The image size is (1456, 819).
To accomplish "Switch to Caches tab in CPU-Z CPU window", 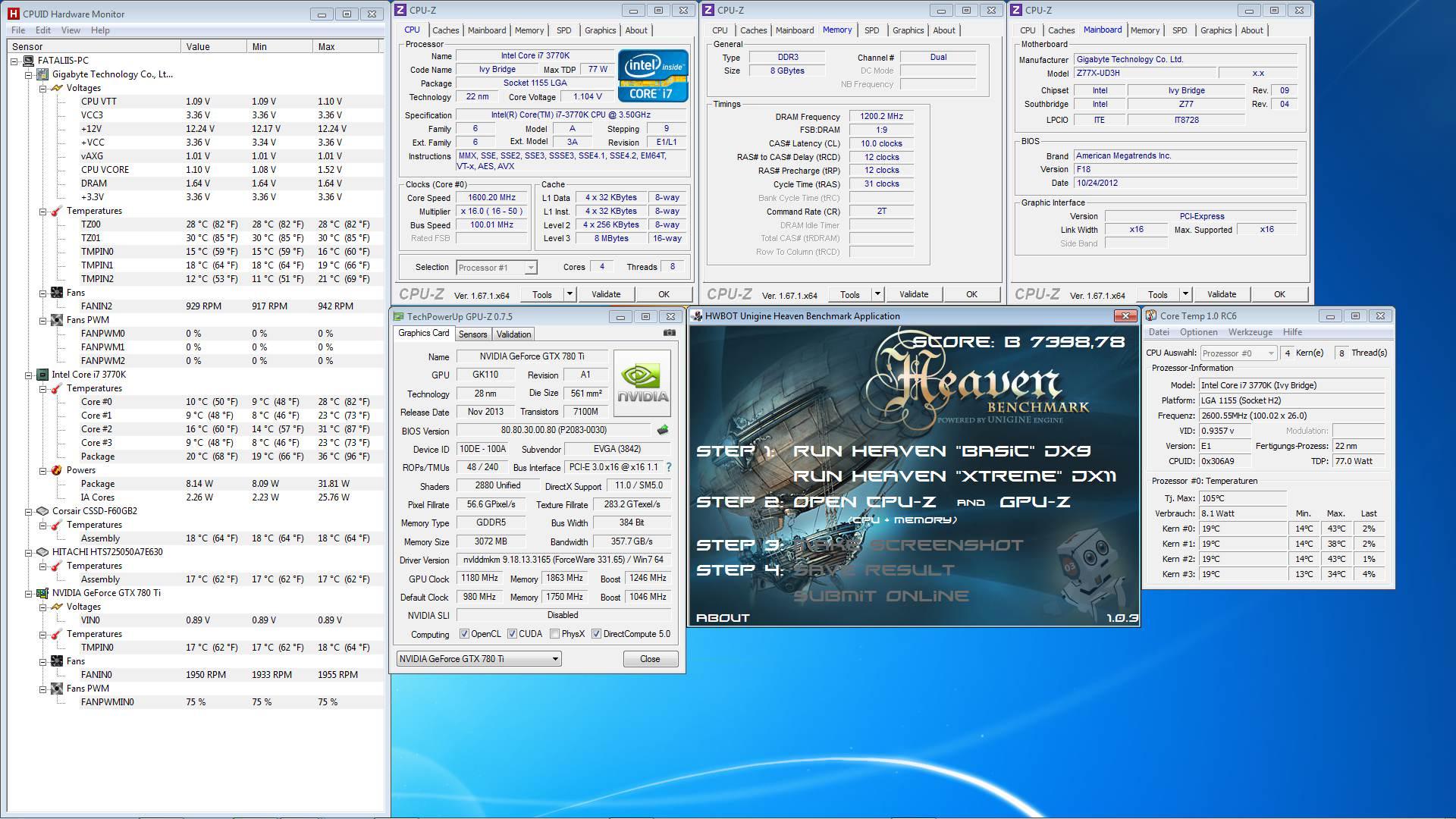I will coord(445,30).
